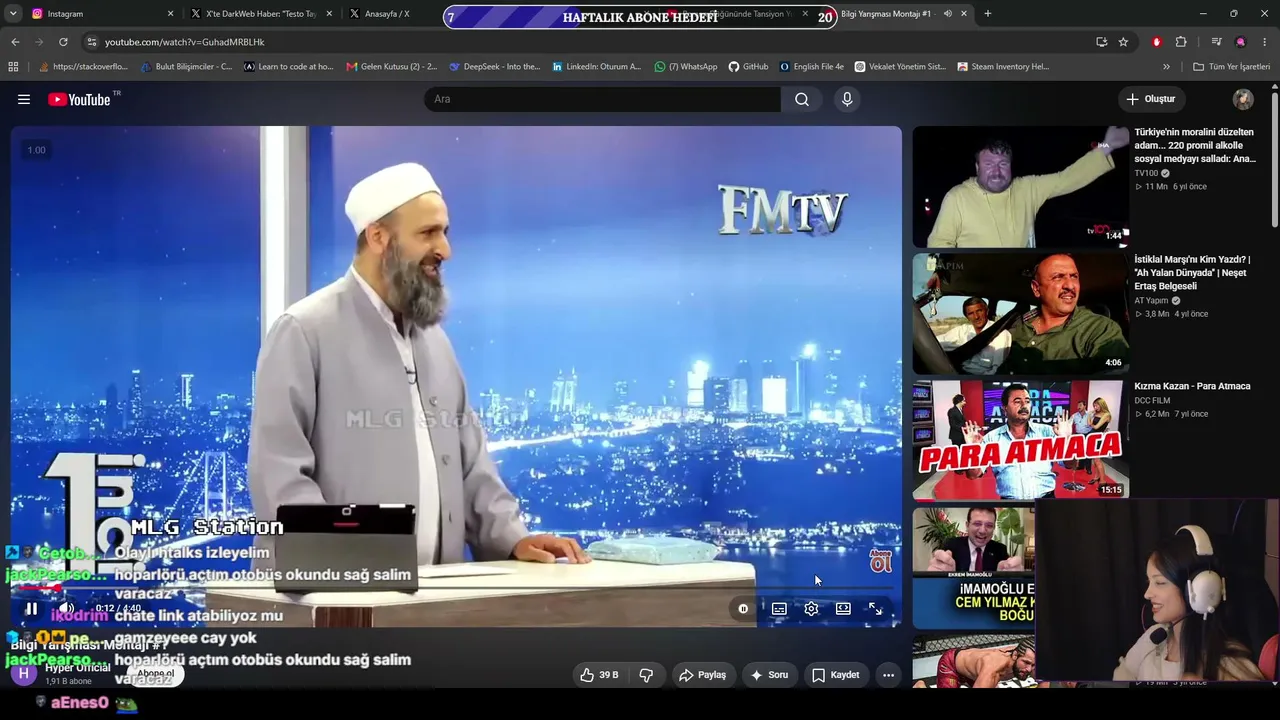Open the Bulut Bilişimciler bookmark
The height and width of the screenshot is (720, 1280).
(x=186, y=67)
